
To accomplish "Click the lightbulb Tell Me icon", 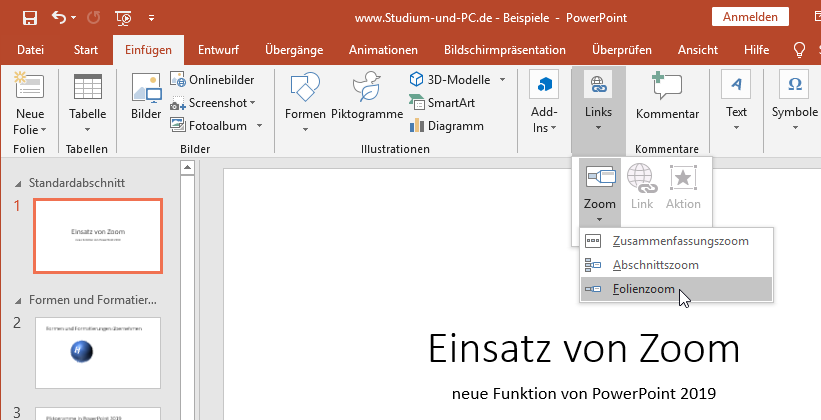I will 799,50.
